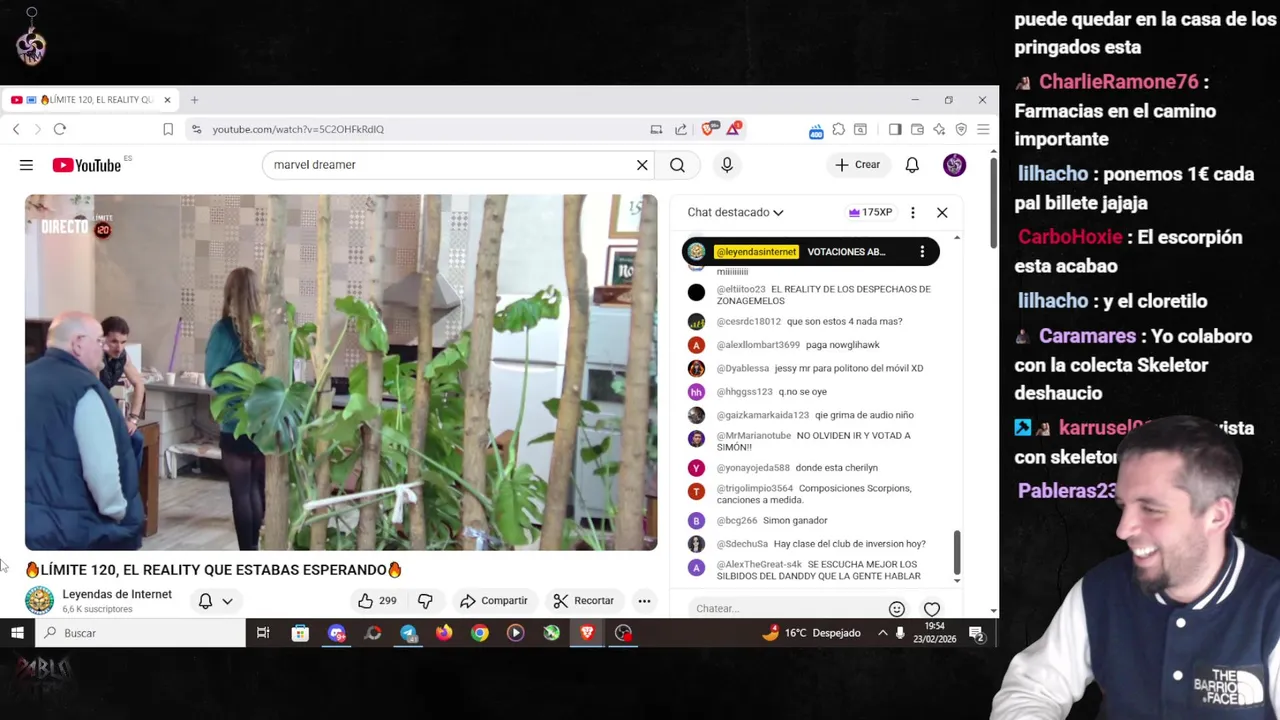The height and width of the screenshot is (720, 1280).
Task: Open the 400 badge extension icon
Action: point(816,130)
